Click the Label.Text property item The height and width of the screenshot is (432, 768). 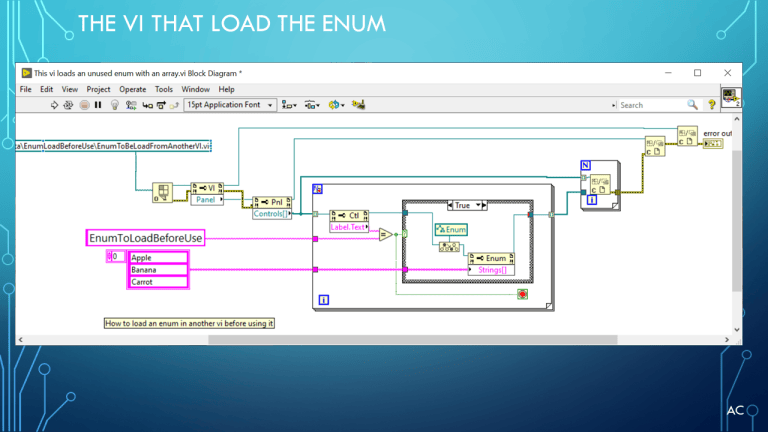coord(349,227)
